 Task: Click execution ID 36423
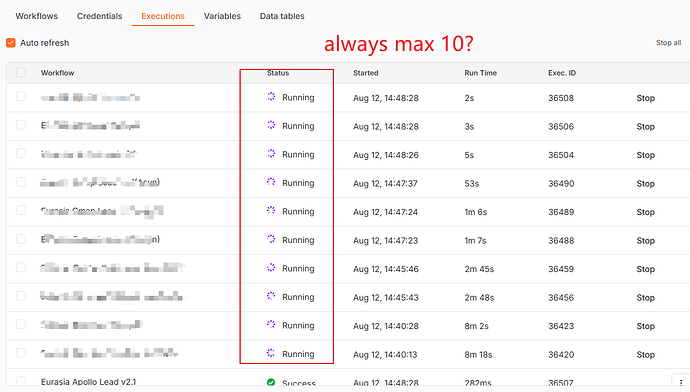561,326
